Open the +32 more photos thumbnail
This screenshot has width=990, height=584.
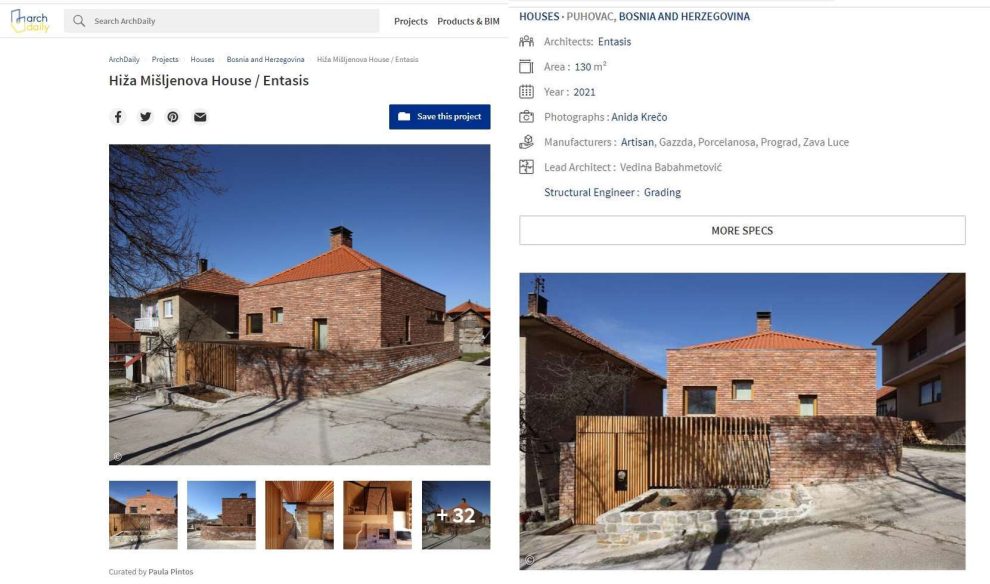pos(456,515)
